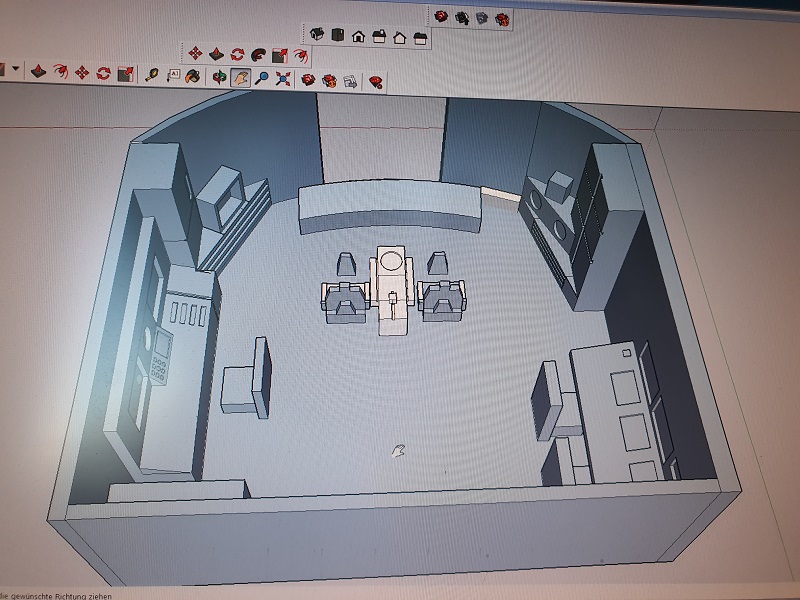Switch to the Back view

coord(400,38)
